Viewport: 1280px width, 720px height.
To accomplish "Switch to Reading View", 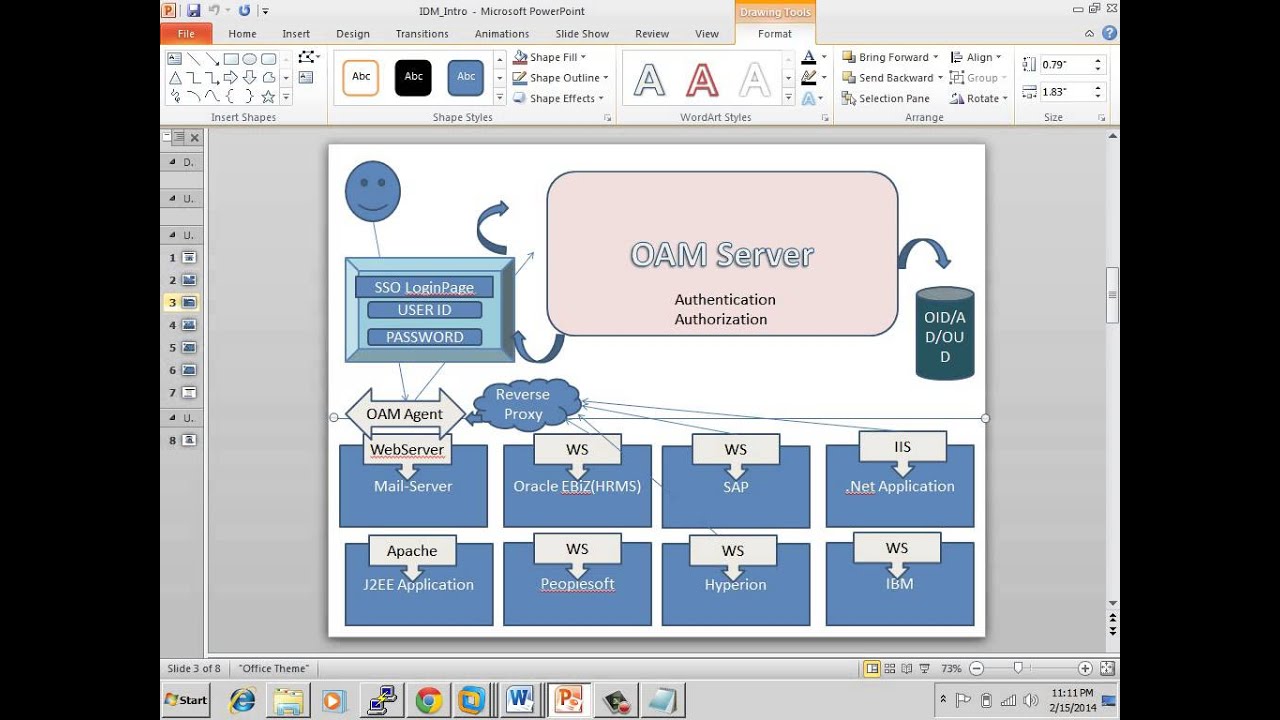I will (907, 668).
